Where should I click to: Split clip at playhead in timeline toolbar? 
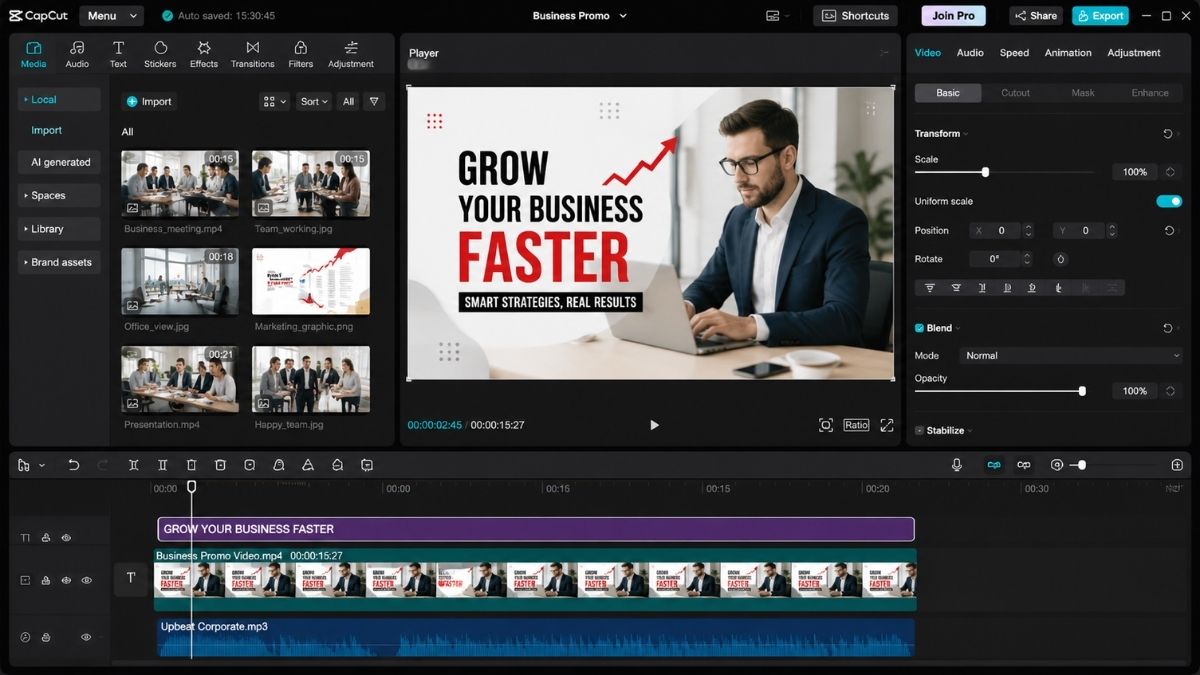pyautogui.click(x=133, y=465)
